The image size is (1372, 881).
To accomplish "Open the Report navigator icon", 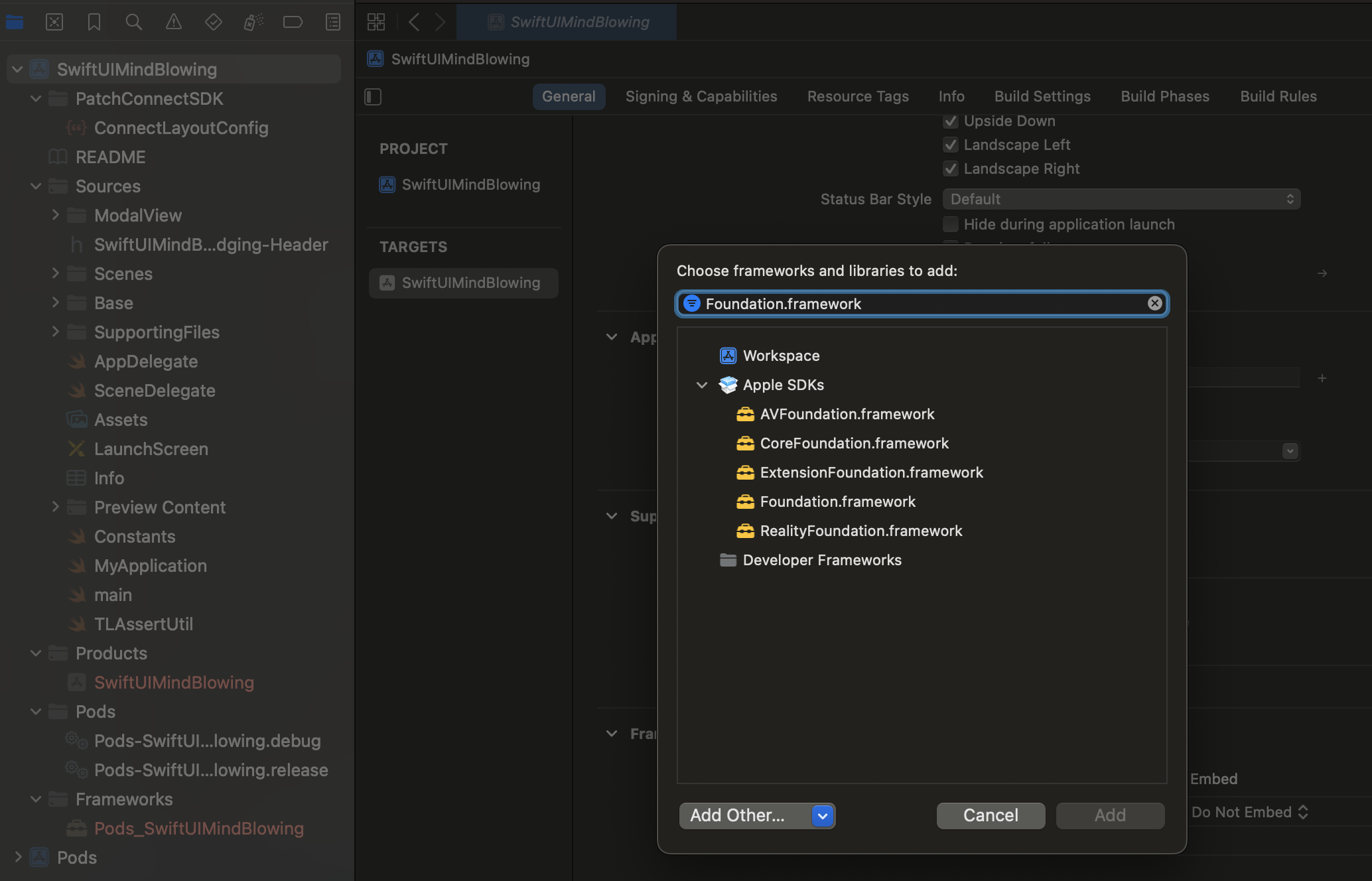I will [x=333, y=22].
